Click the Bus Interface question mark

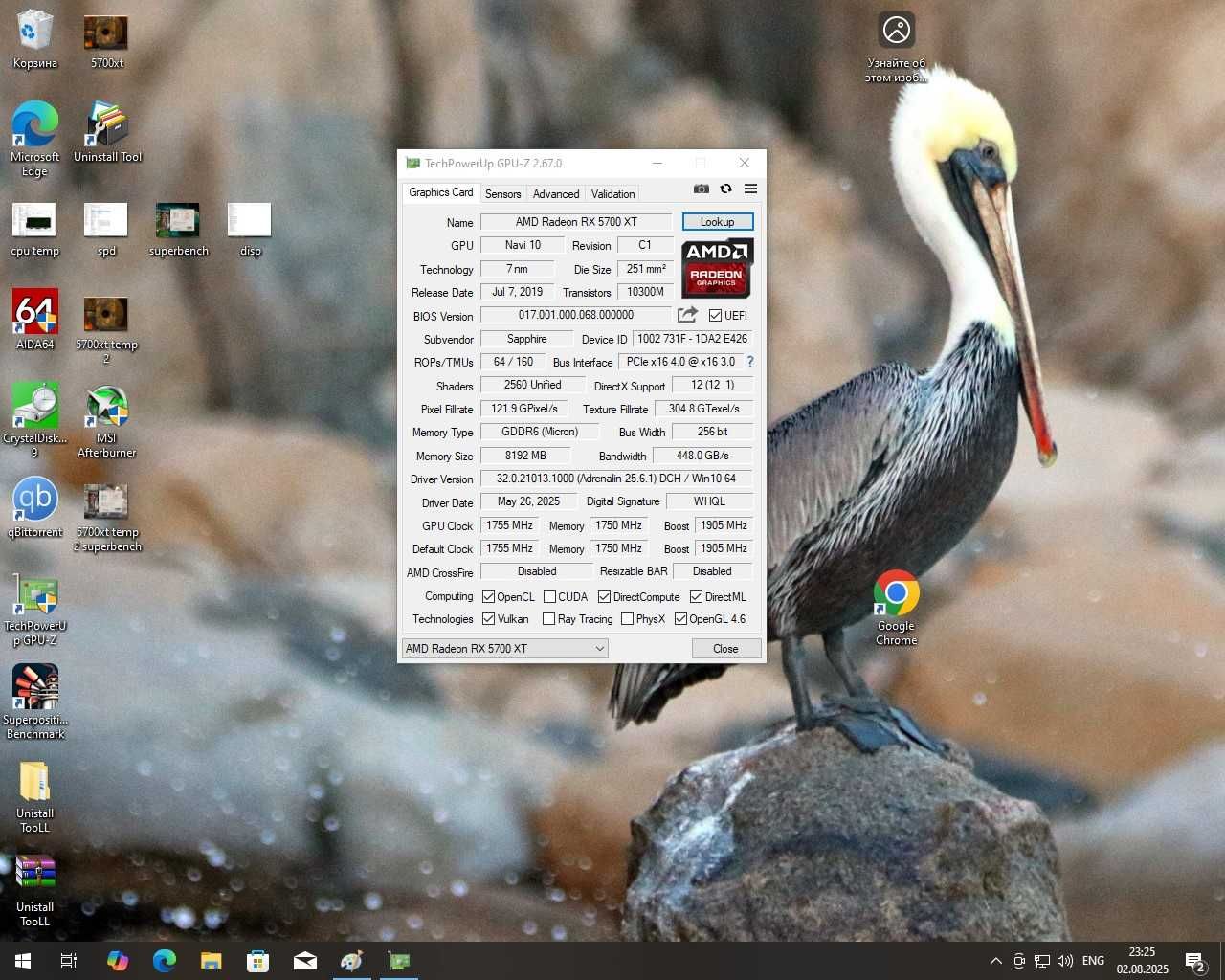point(750,362)
